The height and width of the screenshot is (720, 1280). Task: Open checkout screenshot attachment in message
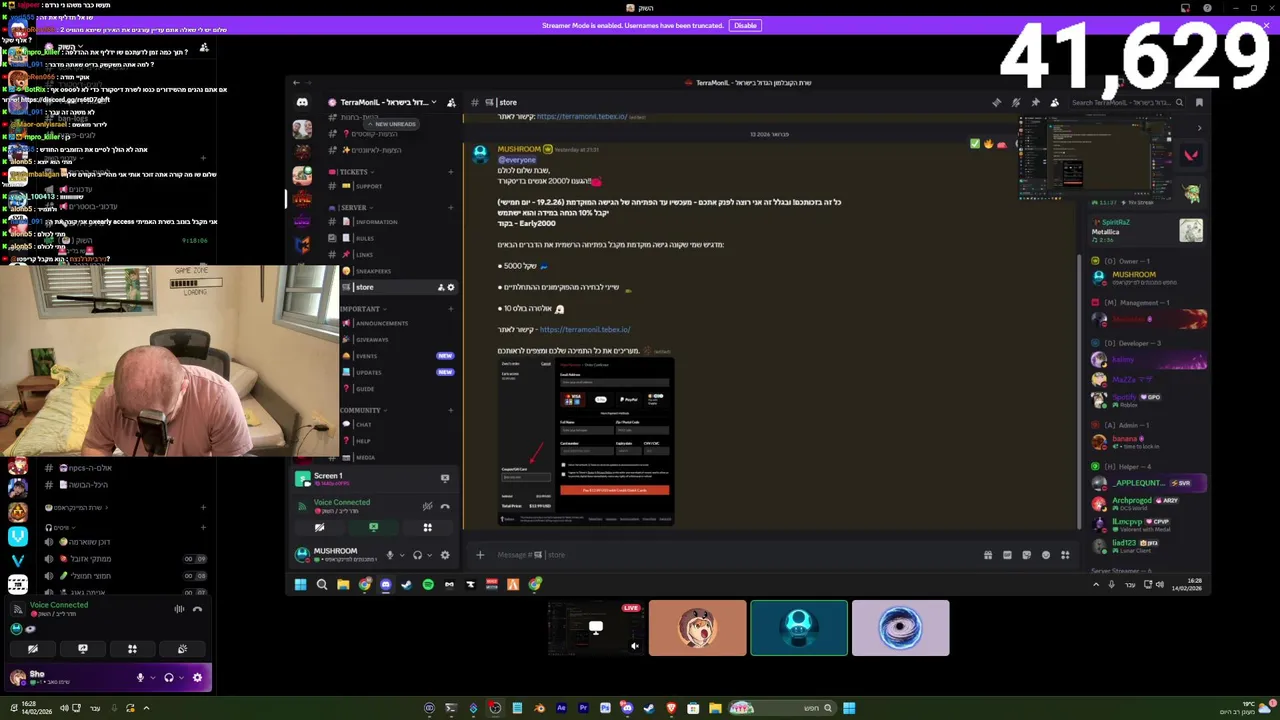(x=586, y=442)
